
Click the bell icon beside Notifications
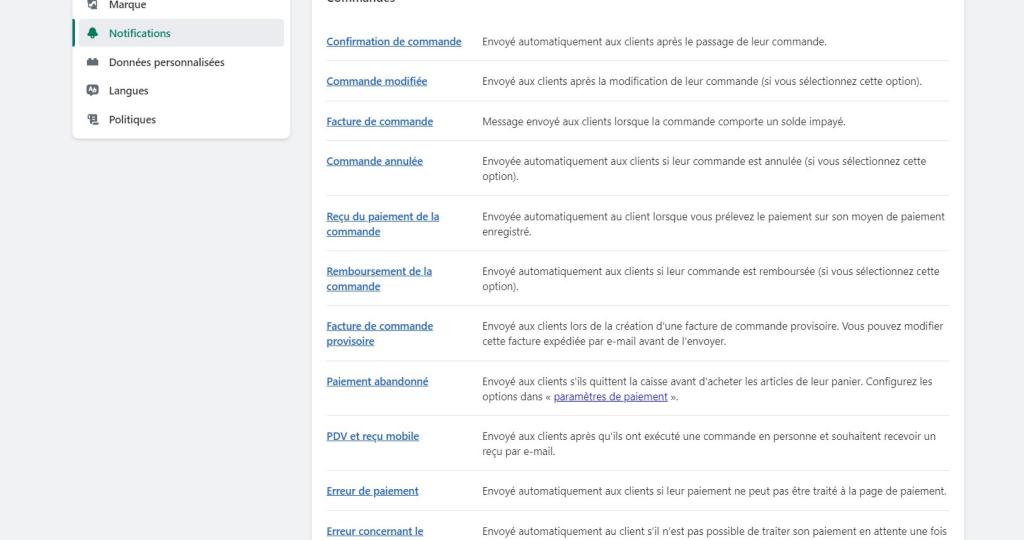click(x=93, y=33)
